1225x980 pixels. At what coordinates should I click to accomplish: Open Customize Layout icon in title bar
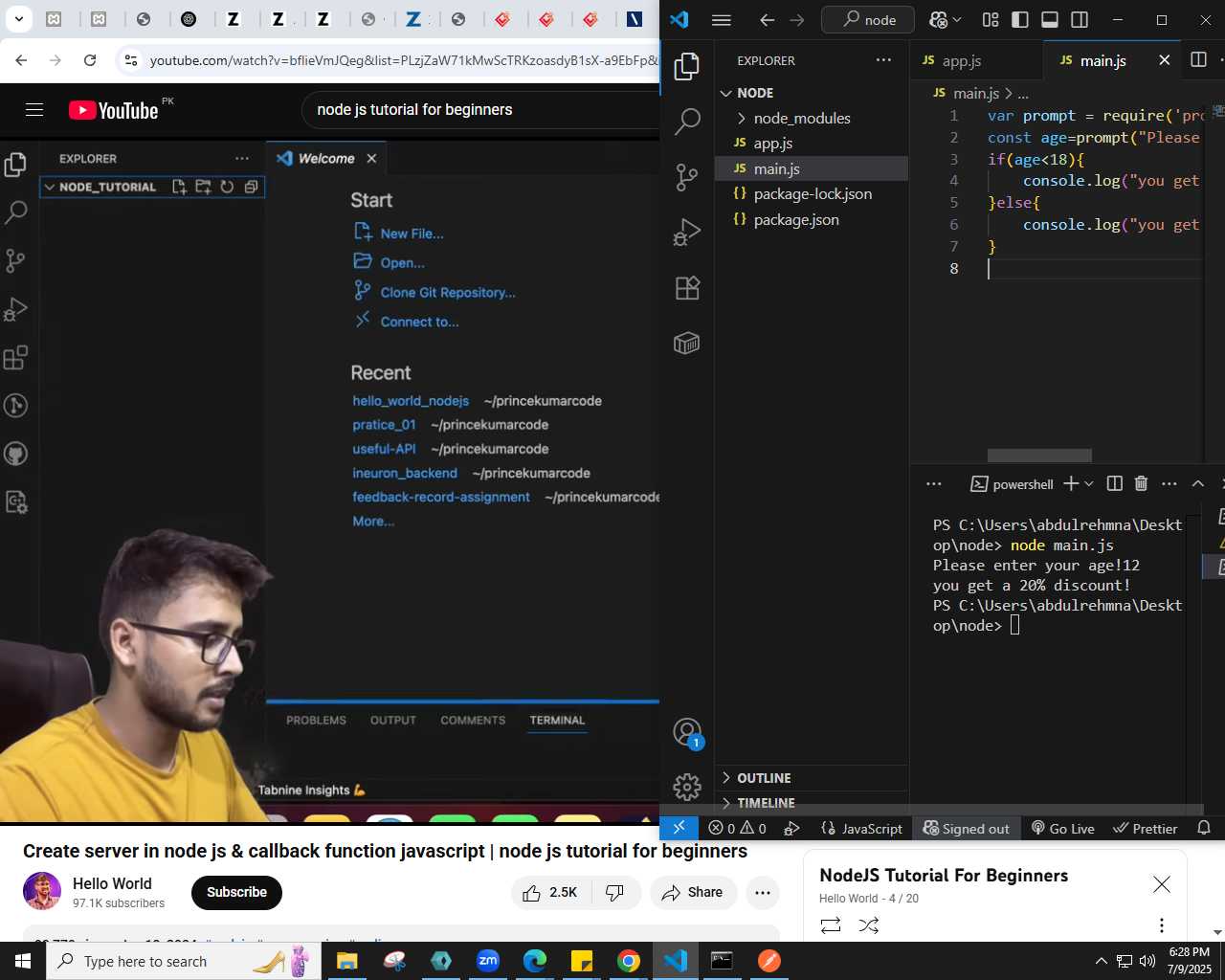(991, 20)
